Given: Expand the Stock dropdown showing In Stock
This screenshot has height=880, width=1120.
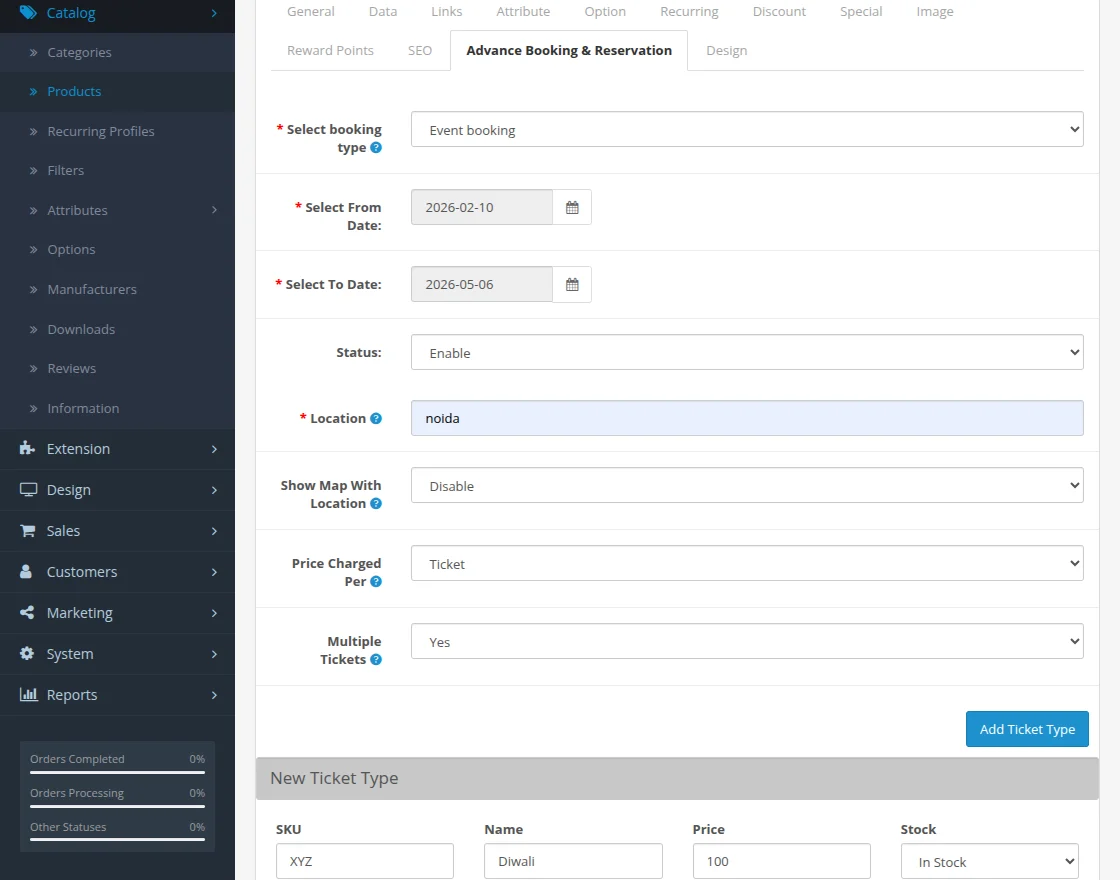Looking at the screenshot, I should (989, 861).
